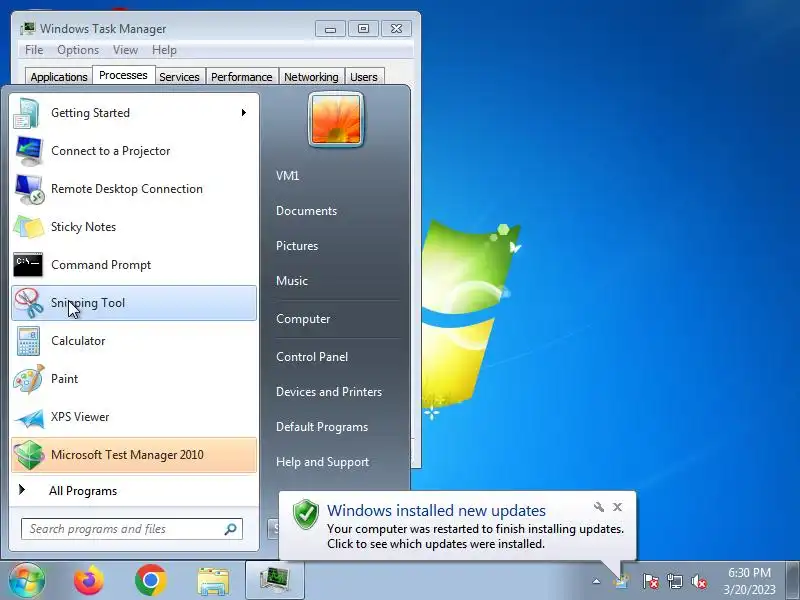Click the Command Prompt icon
The image size is (800, 600).
point(28,265)
